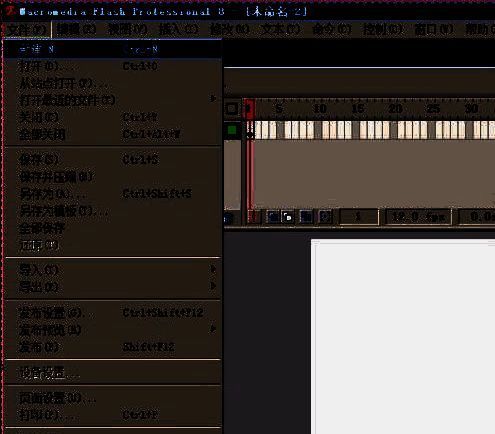
Task: Choose 关闭(C) from File menu
Action: [x=113, y=117]
